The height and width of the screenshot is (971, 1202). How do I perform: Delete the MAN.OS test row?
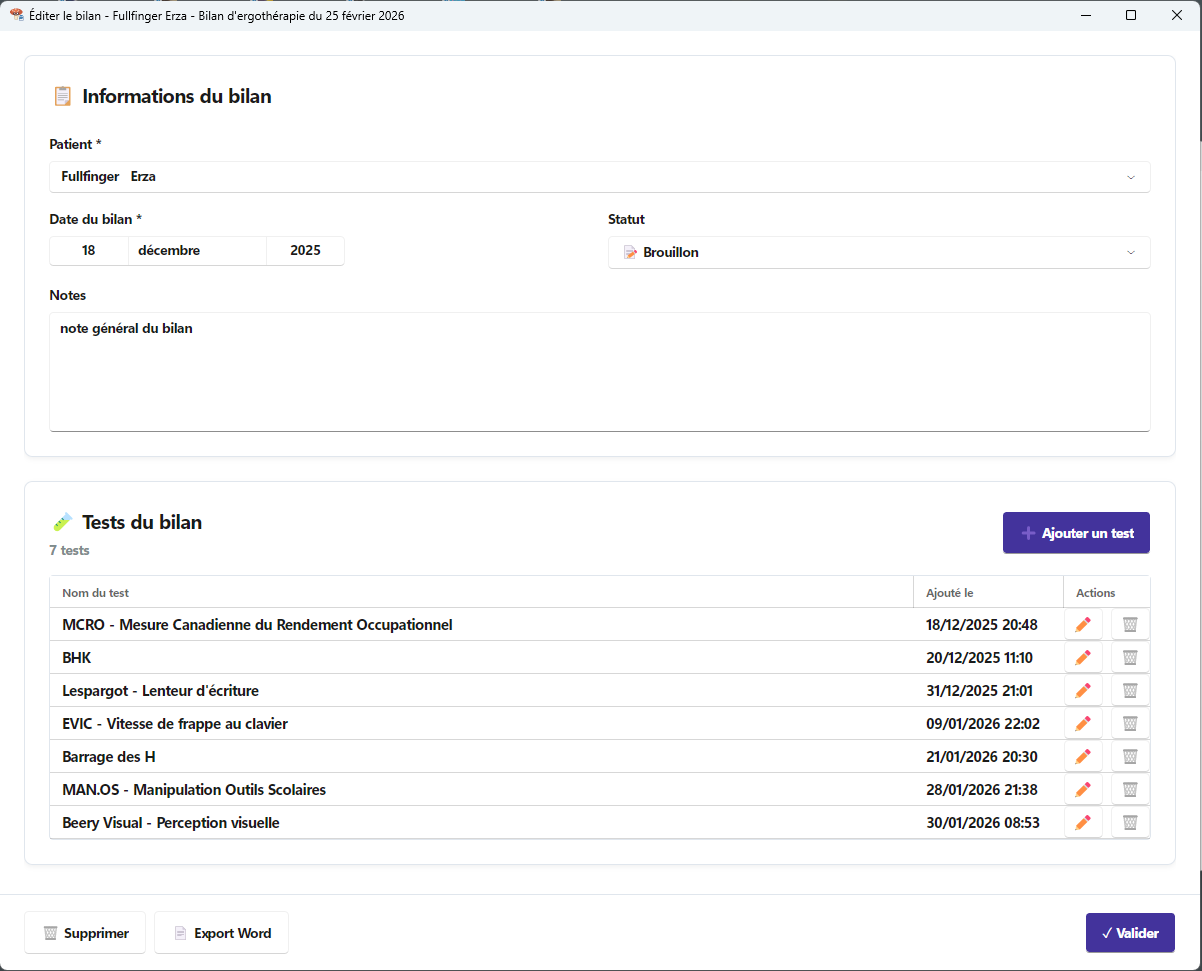click(1130, 790)
